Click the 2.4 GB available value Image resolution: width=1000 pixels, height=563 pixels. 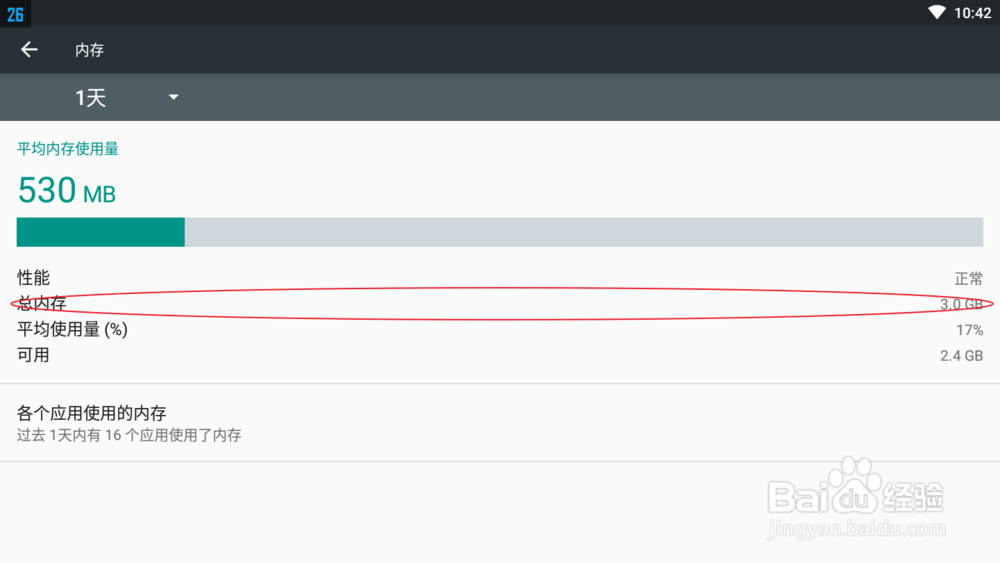[x=961, y=356]
